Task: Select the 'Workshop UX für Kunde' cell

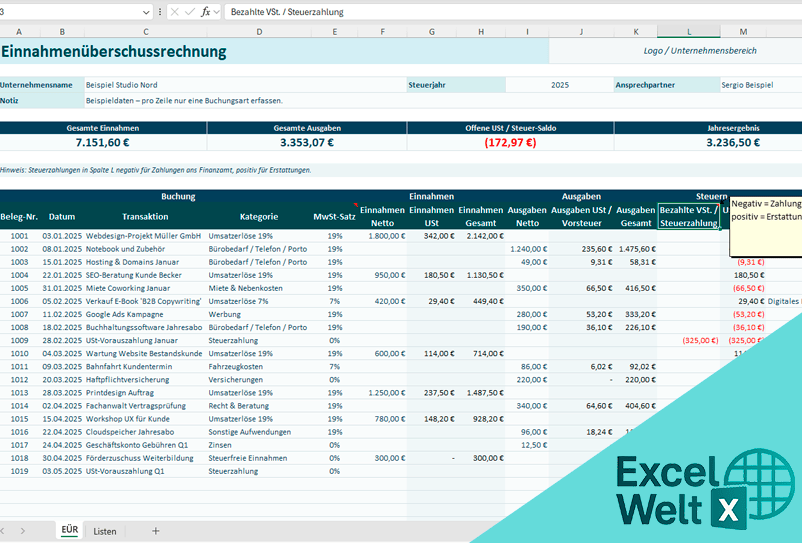Action: (145, 419)
